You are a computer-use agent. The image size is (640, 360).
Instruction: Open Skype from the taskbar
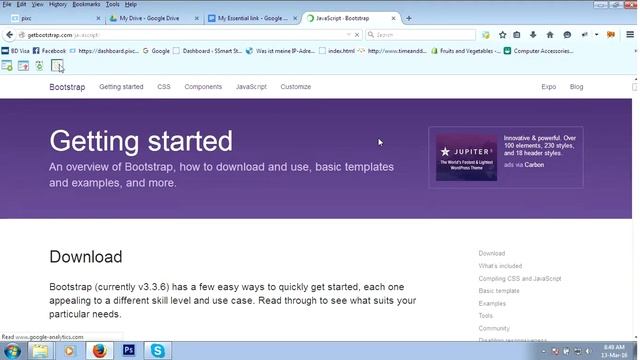pos(158,351)
